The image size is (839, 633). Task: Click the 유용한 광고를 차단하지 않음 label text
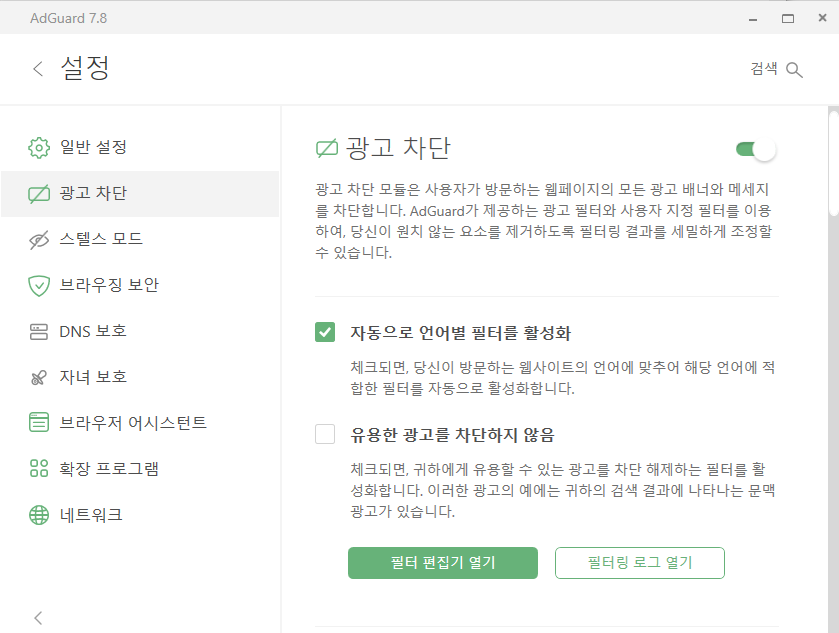pos(452,435)
